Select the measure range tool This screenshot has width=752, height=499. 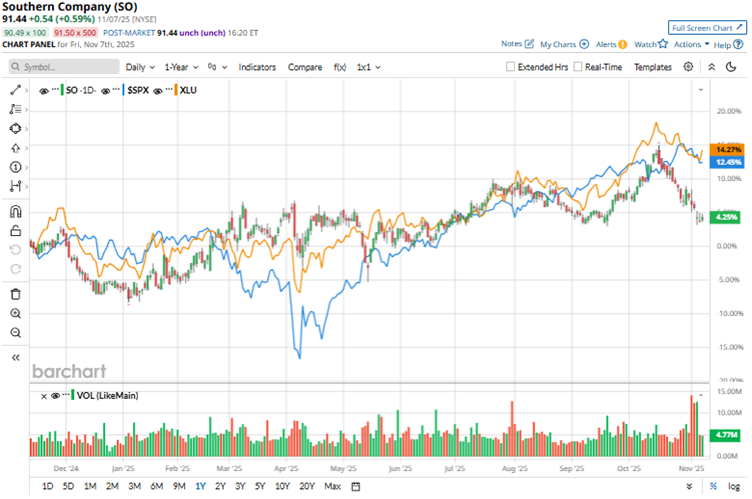click(x=15, y=186)
